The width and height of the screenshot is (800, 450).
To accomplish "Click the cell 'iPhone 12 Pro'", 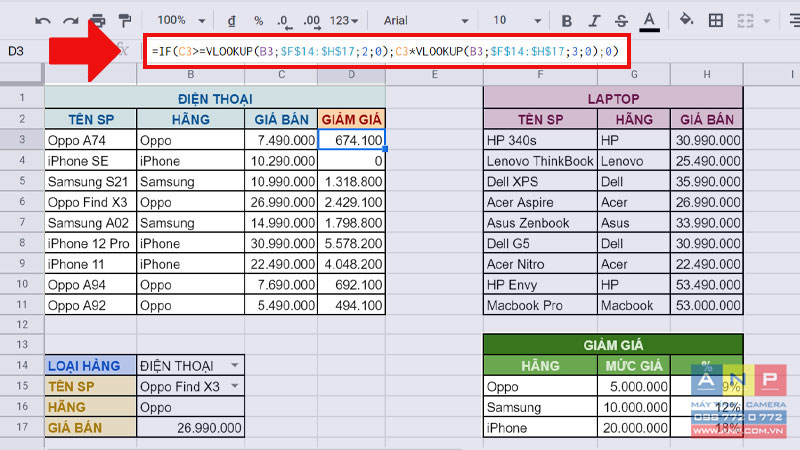I will [x=90, y=243].
